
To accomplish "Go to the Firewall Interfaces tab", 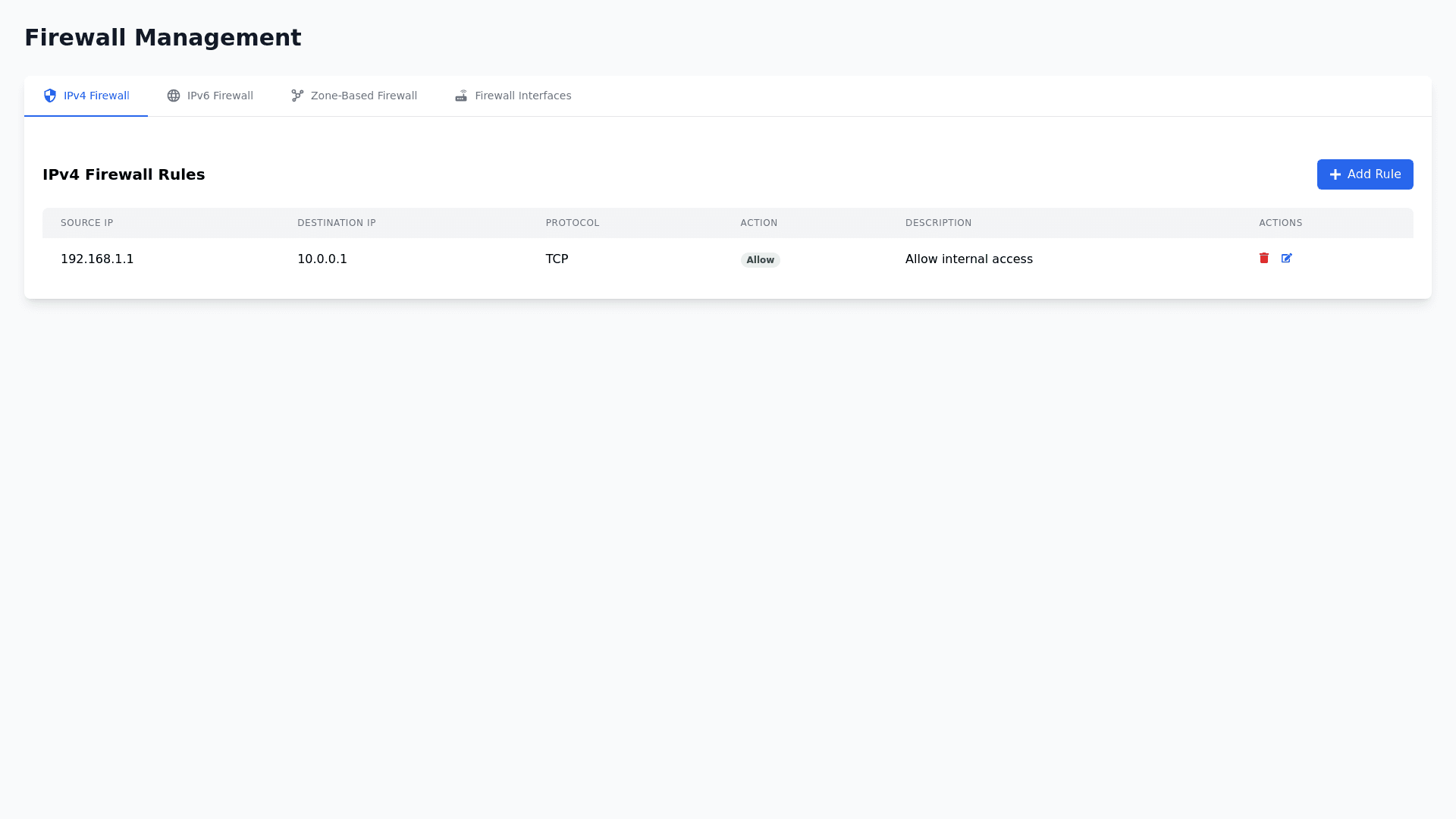I will click(x=522, y=96).
